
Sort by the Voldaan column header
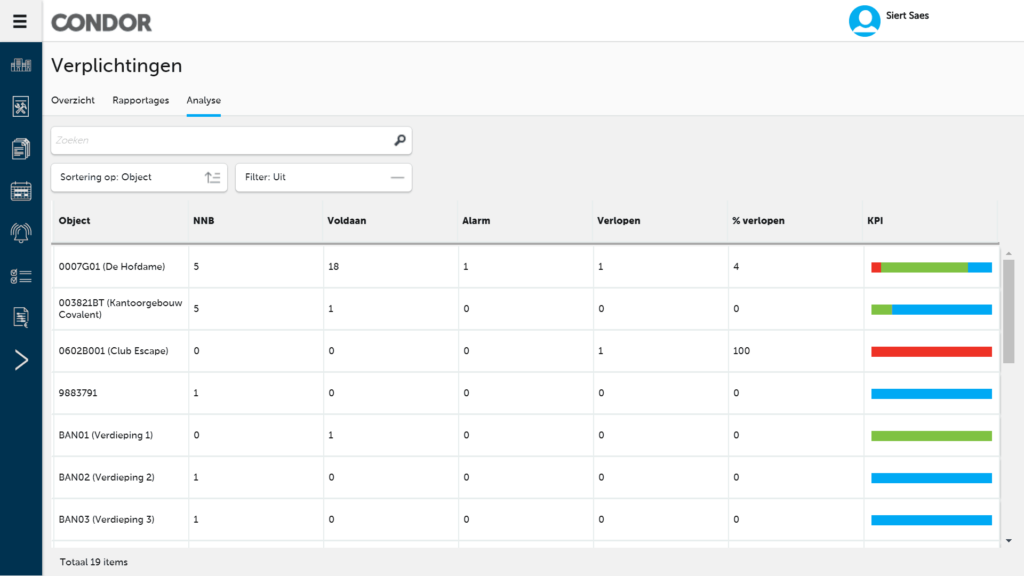coord(347,221)
